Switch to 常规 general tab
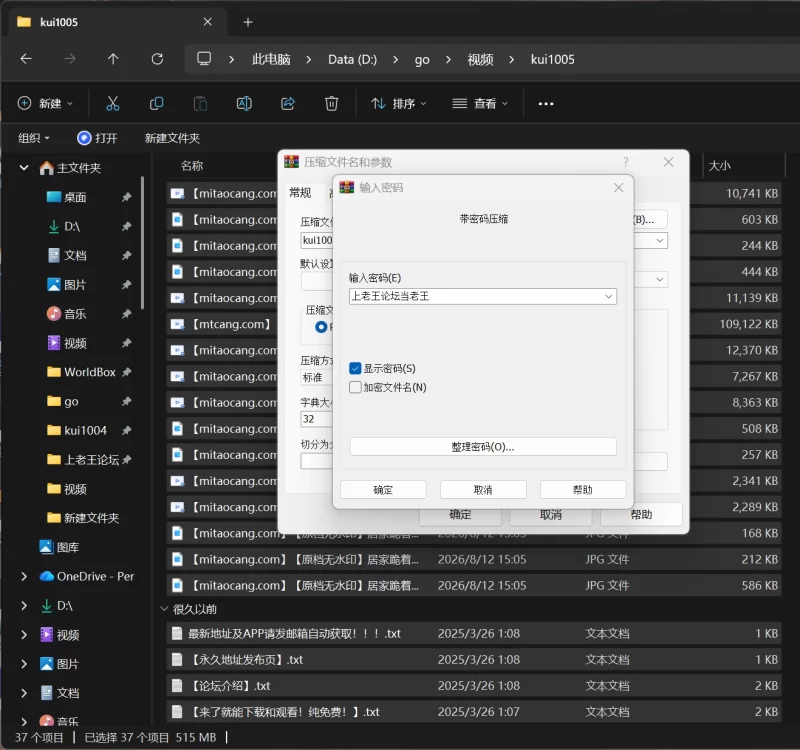 coord(300,193)
